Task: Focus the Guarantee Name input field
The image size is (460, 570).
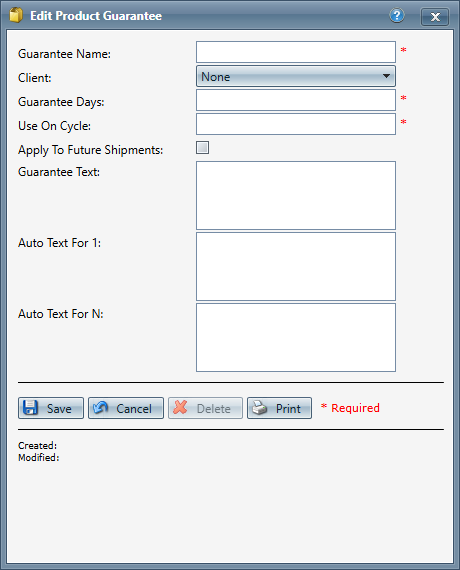Action: click(x=296, y=52)
